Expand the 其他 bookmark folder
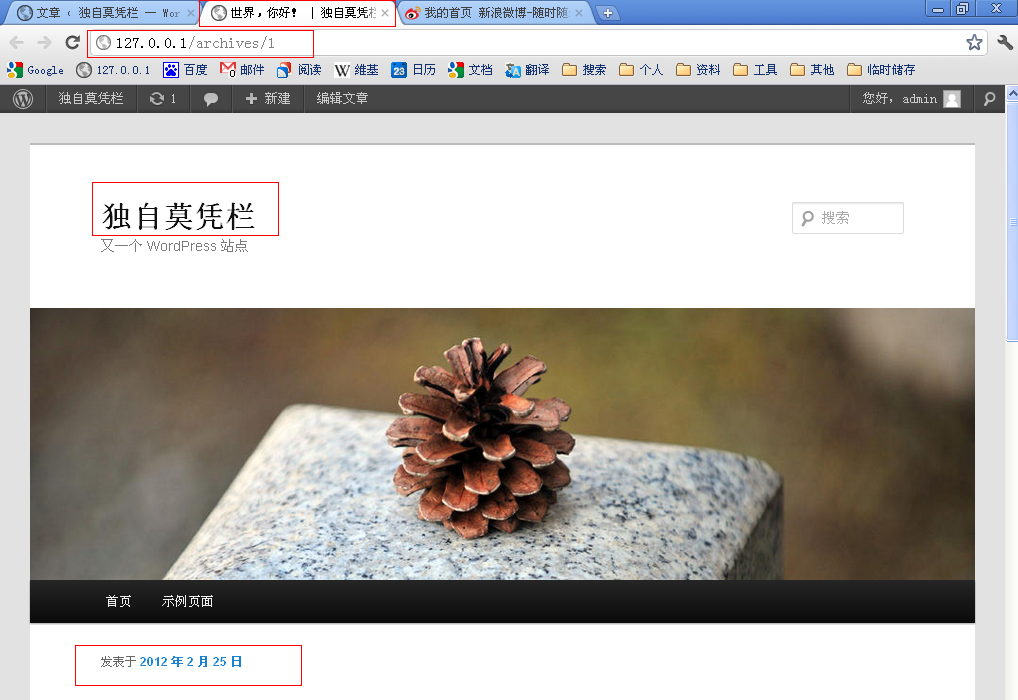 pos(812,69)
